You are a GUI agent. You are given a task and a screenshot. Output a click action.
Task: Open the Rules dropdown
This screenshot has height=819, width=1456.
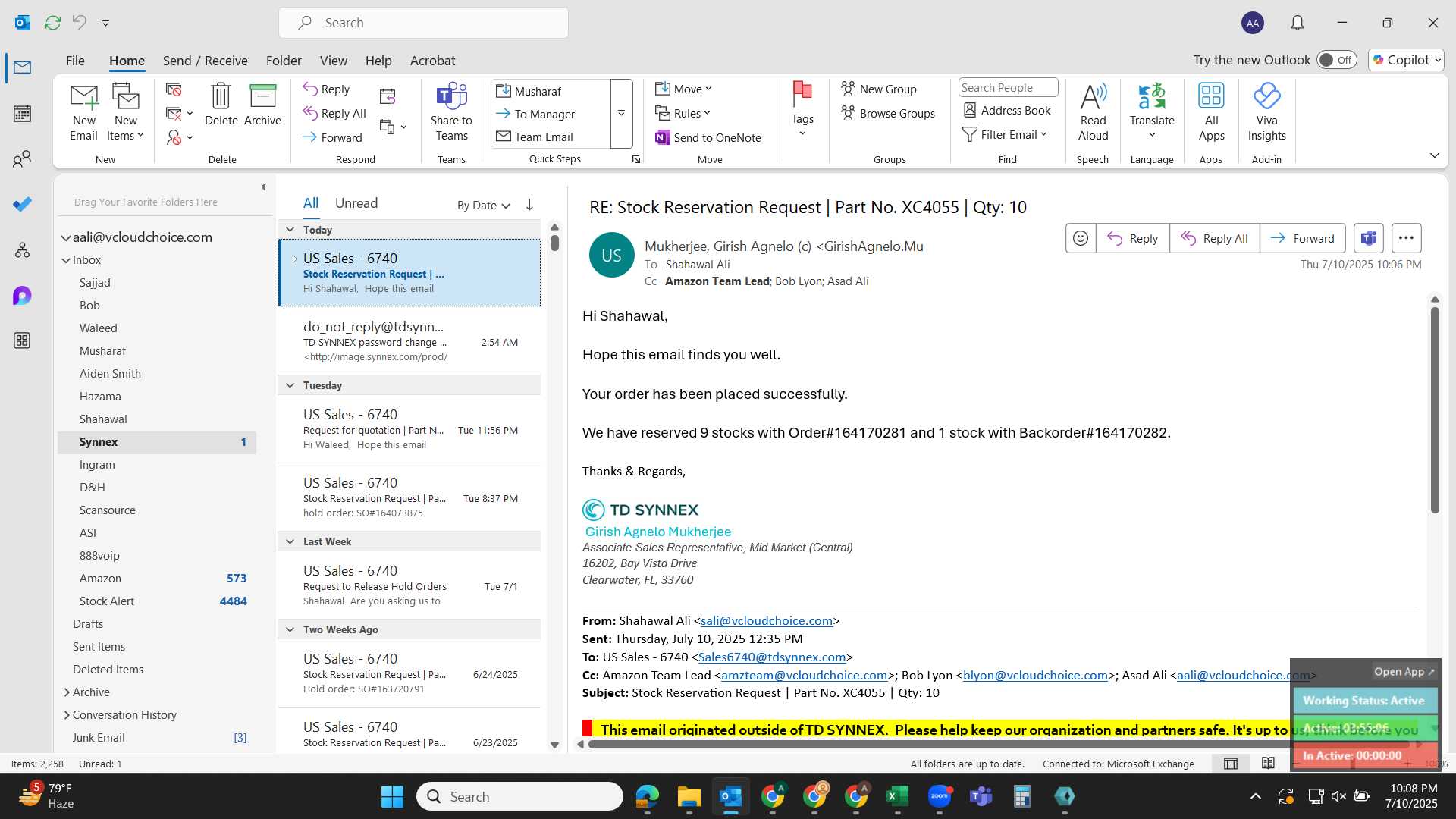pos(682,113)
